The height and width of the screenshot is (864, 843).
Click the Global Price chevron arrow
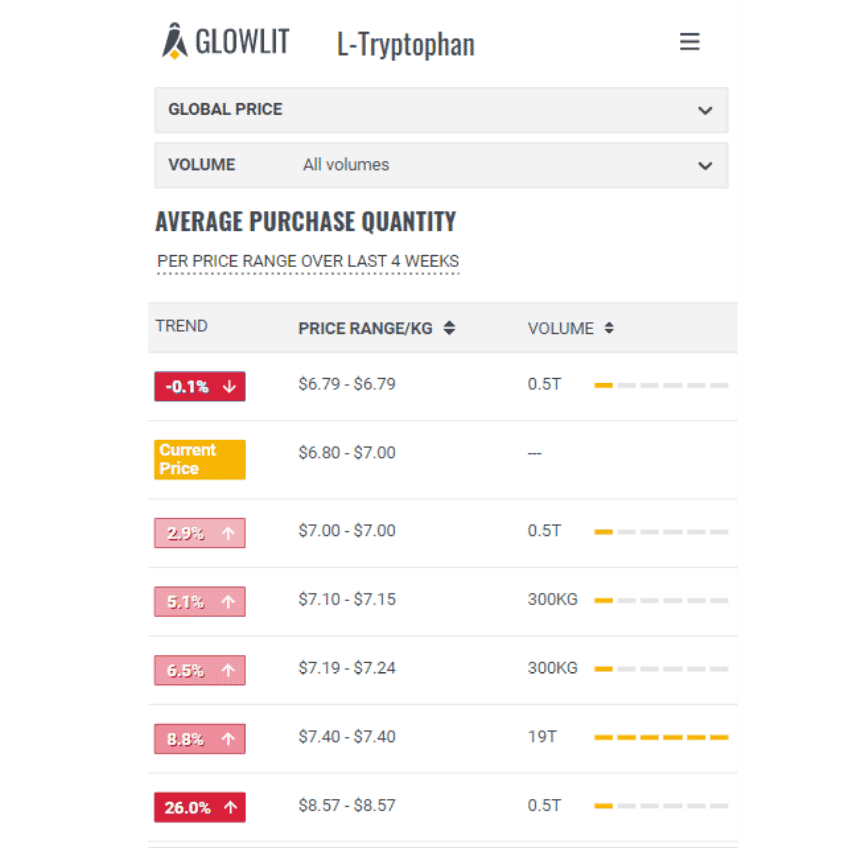[705, 111]
